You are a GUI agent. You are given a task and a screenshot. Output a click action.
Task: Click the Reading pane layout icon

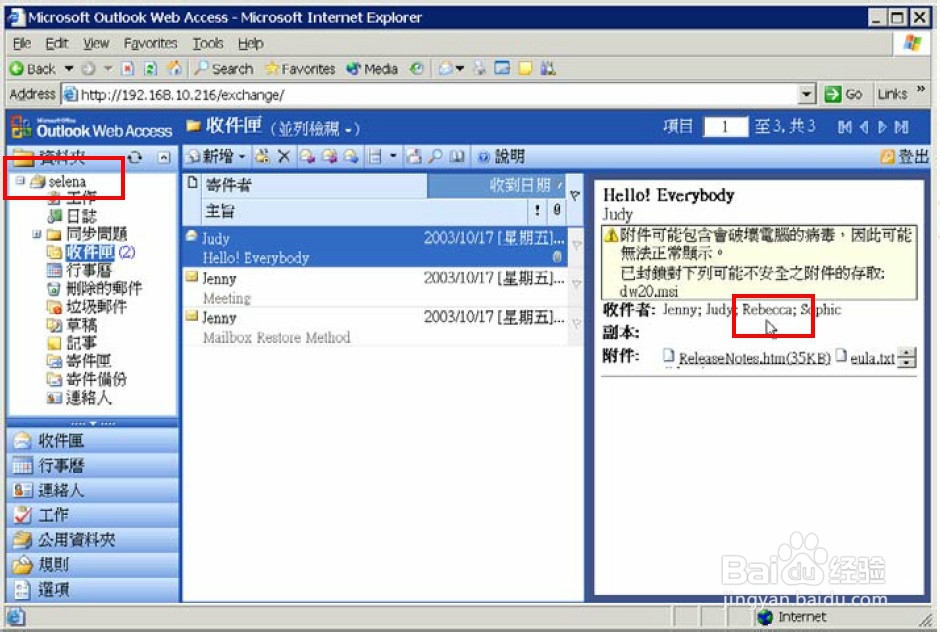pos(375,157)
